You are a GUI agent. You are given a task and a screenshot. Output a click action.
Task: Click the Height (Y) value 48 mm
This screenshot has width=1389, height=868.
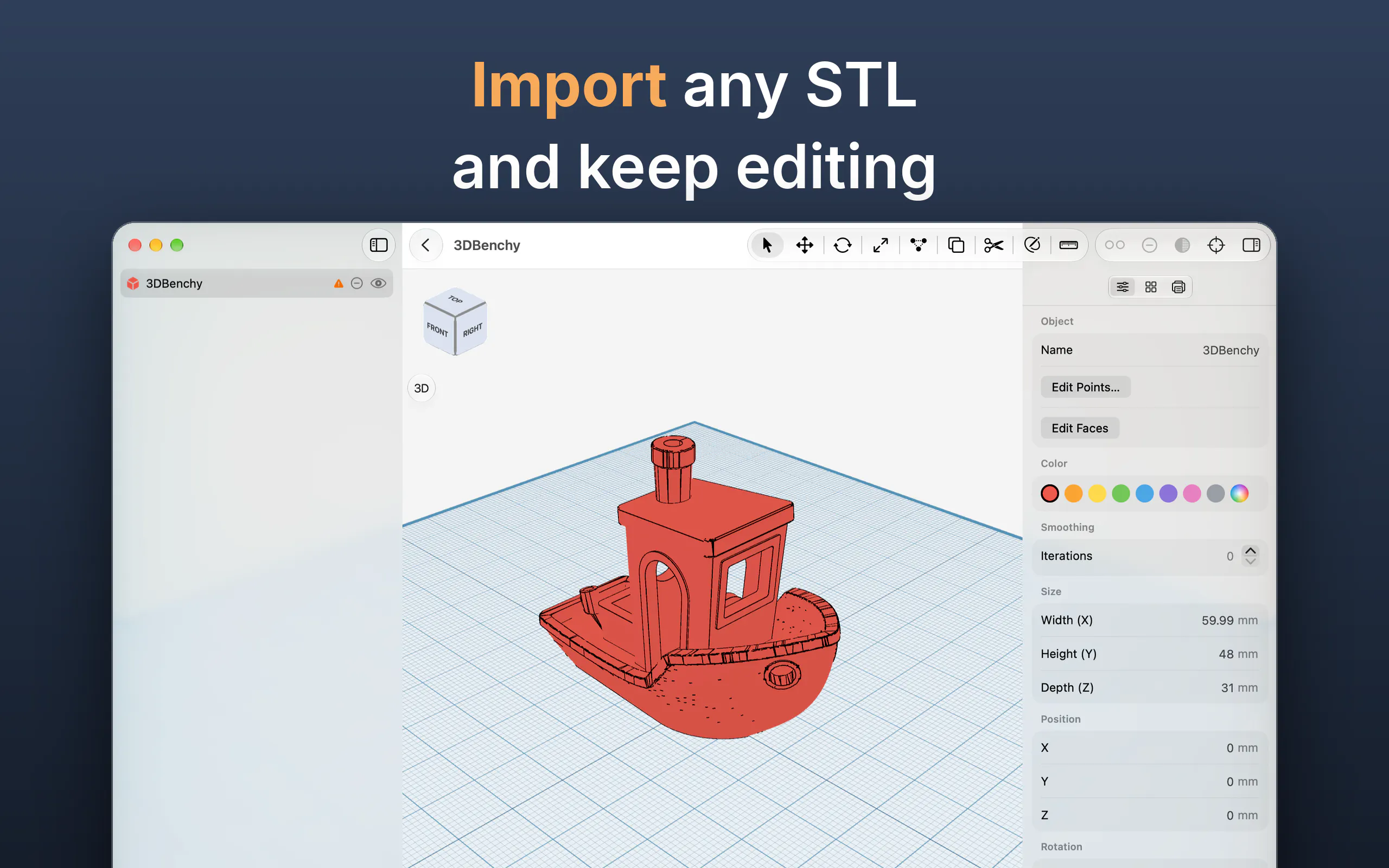pos(1238,654)
